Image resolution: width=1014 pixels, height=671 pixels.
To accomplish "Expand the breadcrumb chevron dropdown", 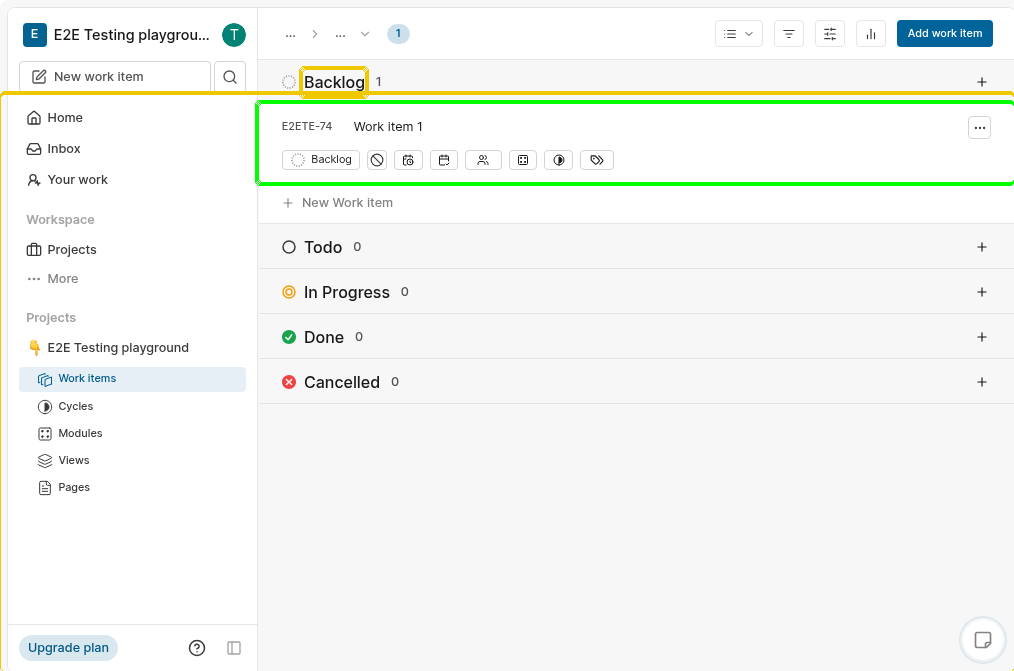I will 365,34.
